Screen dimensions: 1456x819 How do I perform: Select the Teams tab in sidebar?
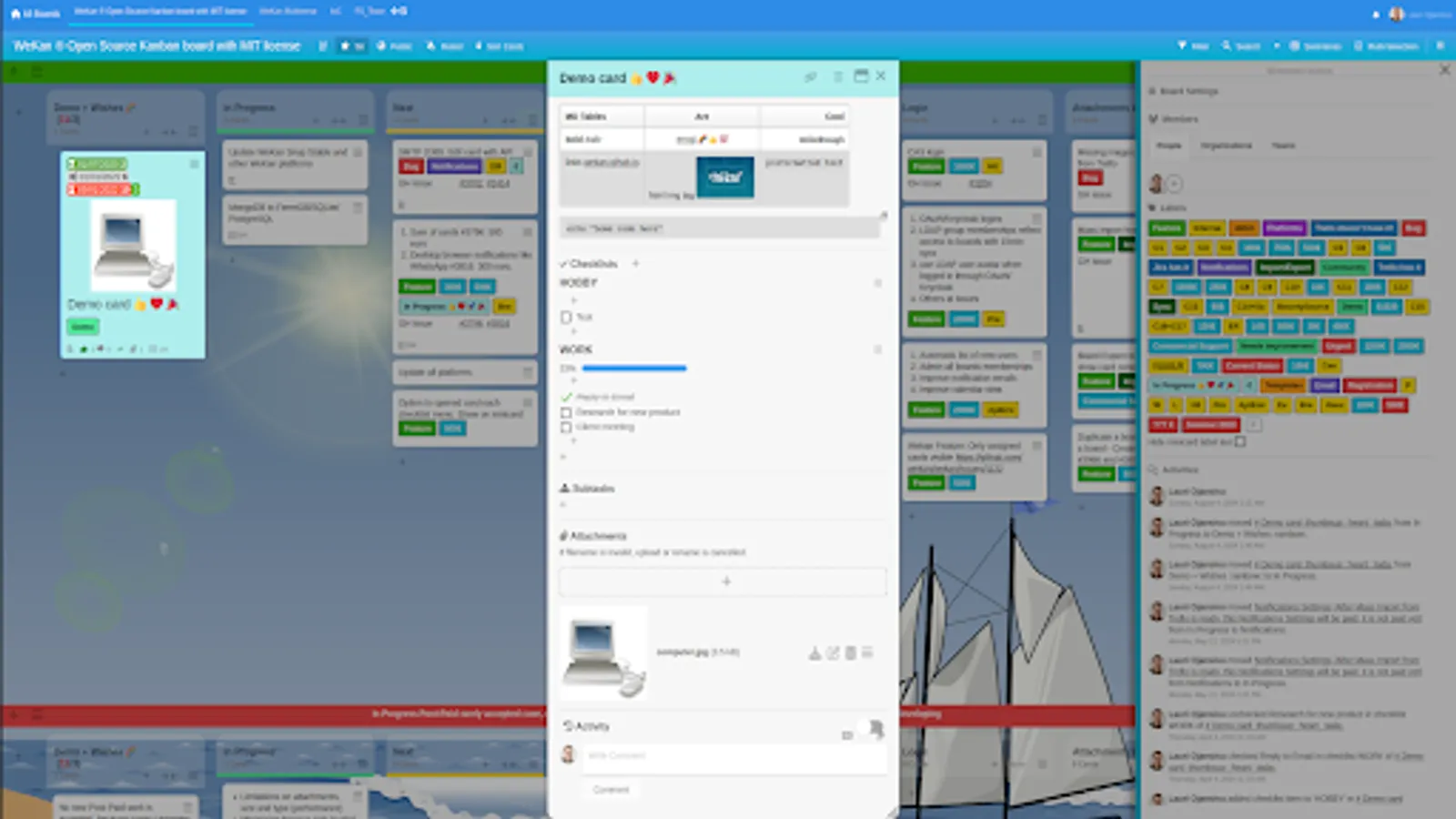coord(1283,146)
